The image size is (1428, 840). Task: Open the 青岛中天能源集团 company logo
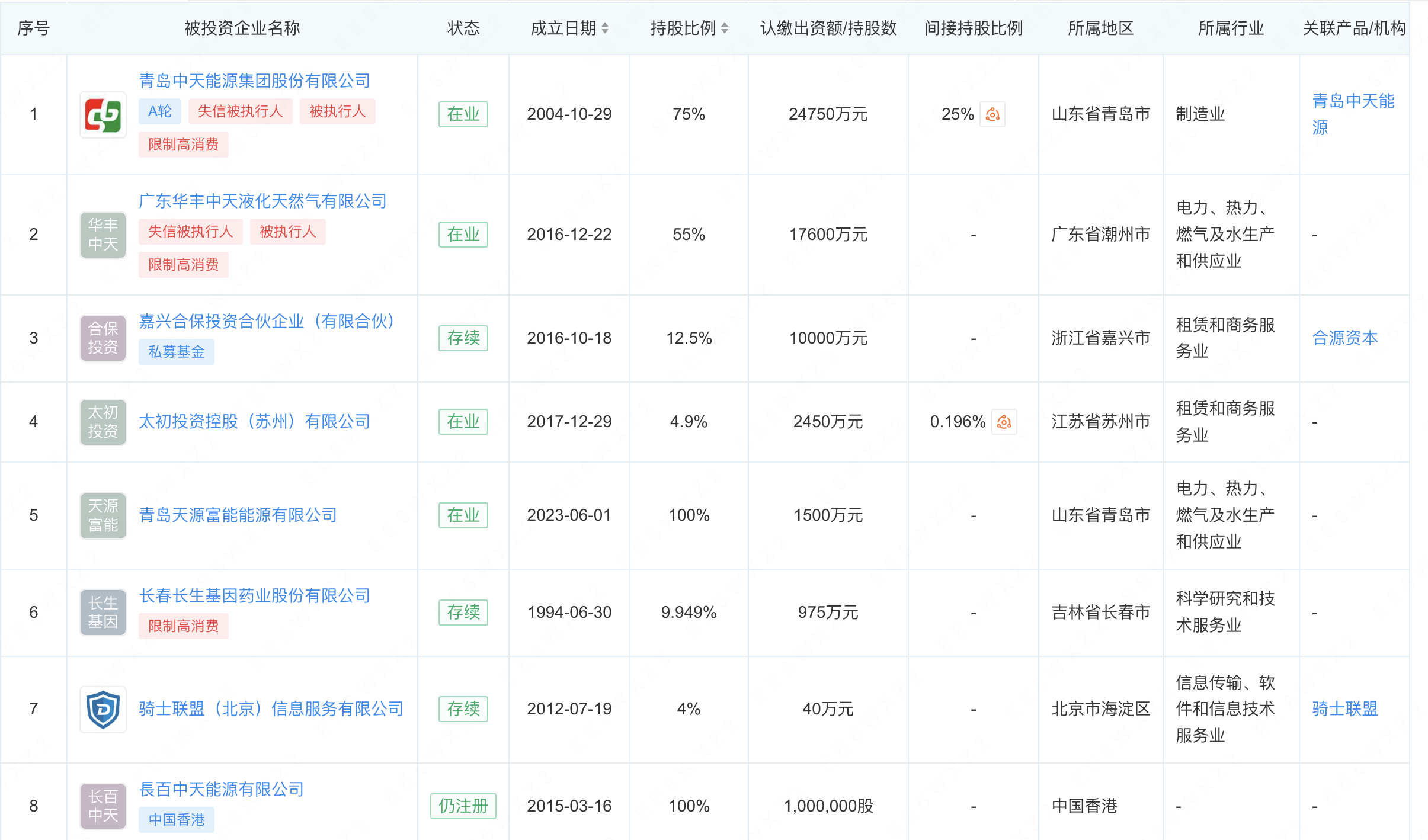tap(103, 114)
